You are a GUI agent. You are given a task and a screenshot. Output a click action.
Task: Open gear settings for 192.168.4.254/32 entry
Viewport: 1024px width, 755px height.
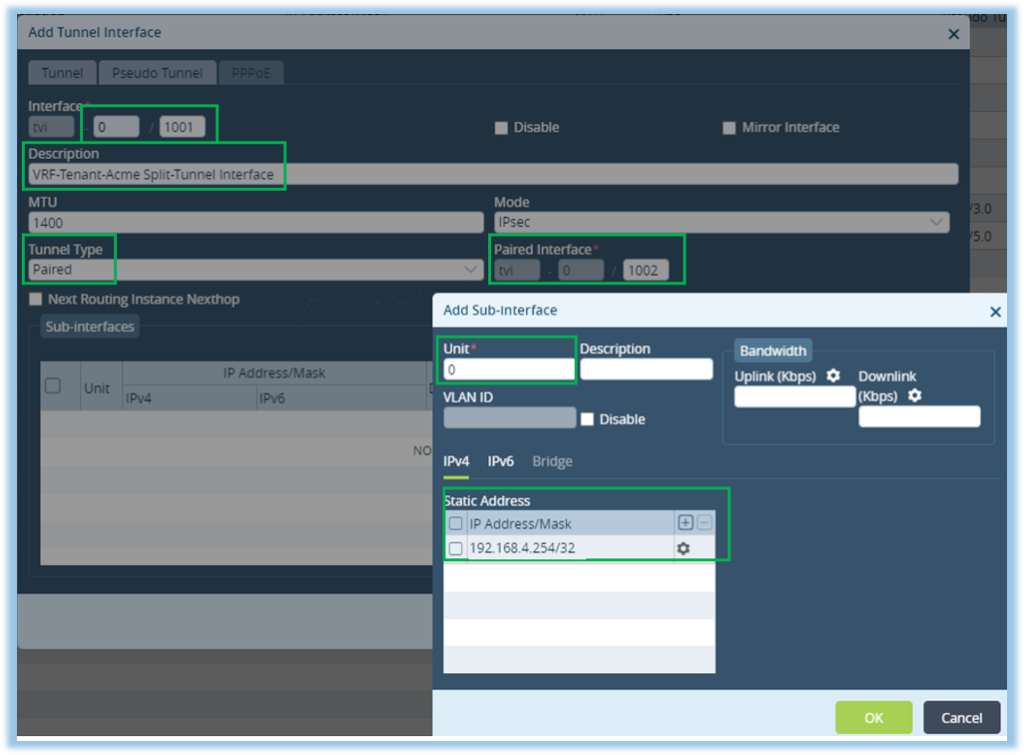(x=683, y=548)
